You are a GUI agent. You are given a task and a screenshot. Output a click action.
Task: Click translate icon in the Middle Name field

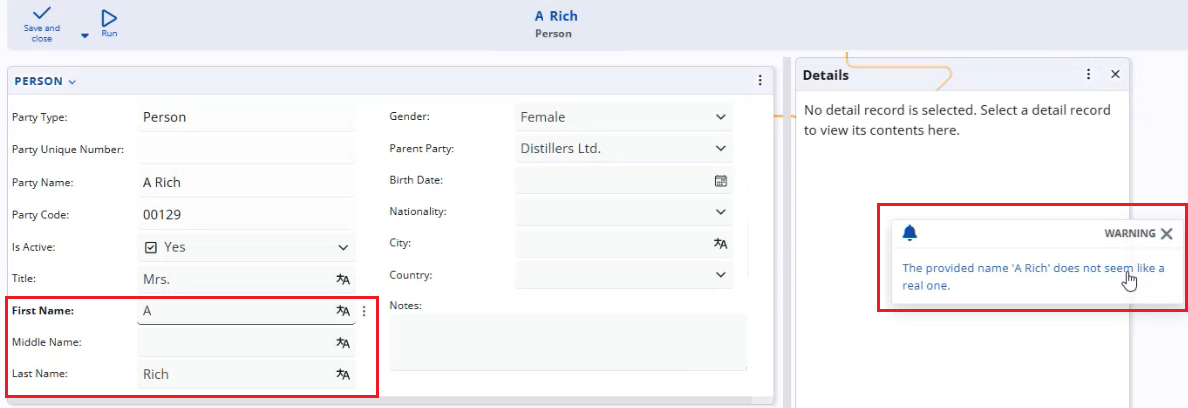click(x=343, y=343)
